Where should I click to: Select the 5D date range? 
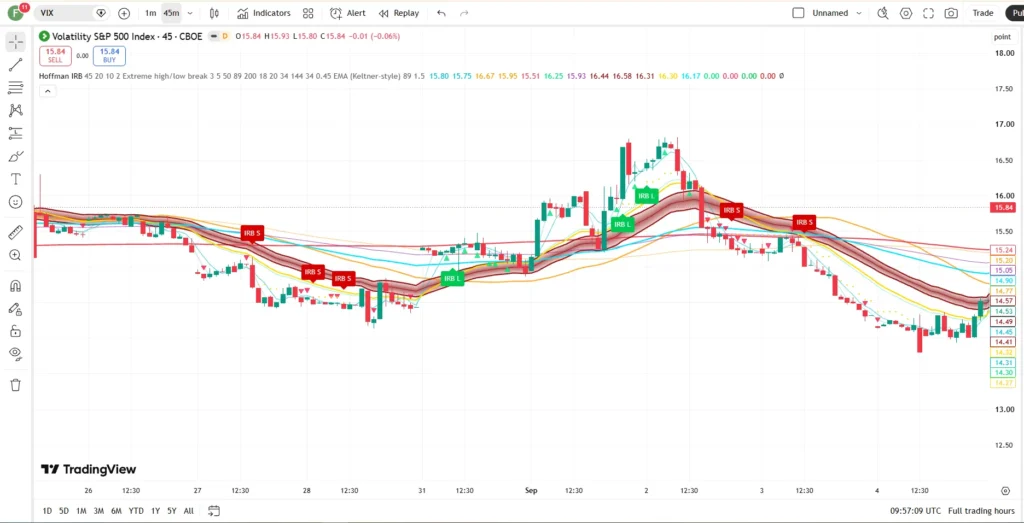(x=64, y=511)
